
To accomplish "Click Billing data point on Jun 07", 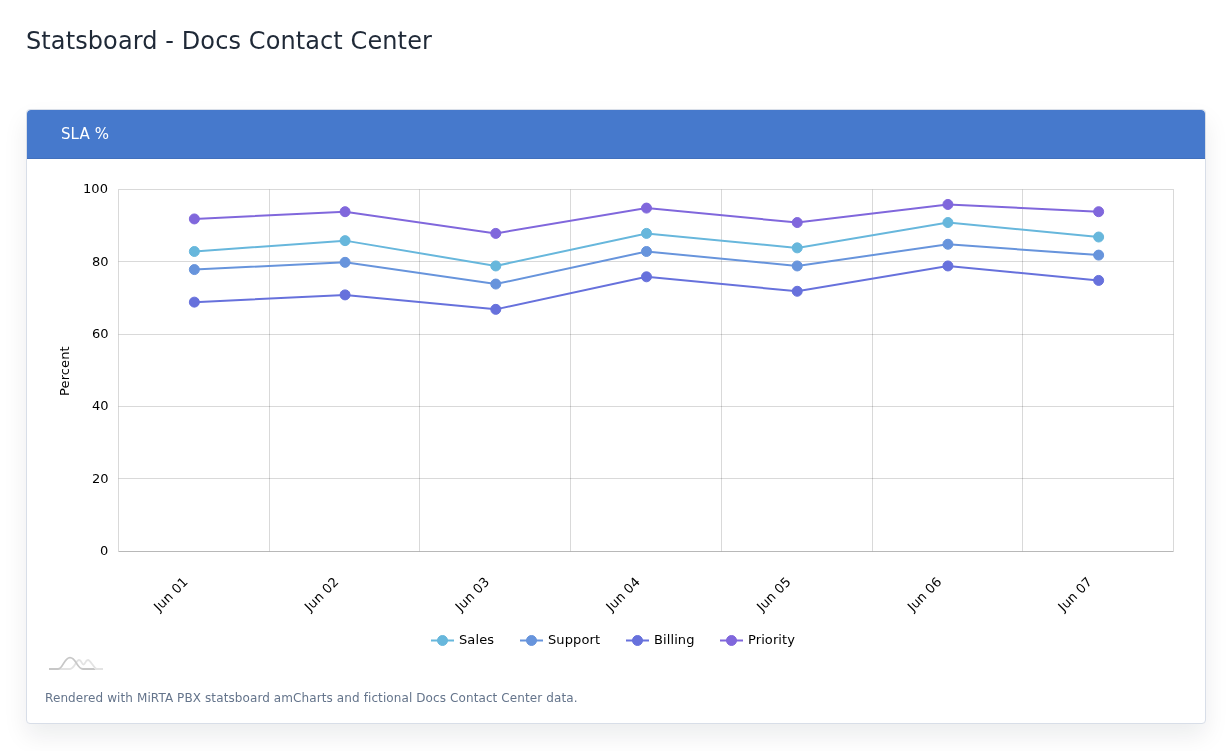I will 1098,281.
